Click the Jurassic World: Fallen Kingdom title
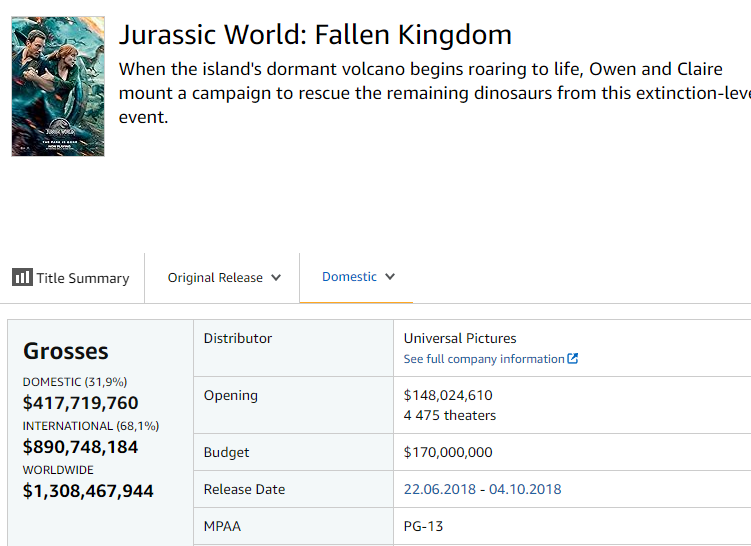This screenshot has height=546, width=751. (315, 34)
